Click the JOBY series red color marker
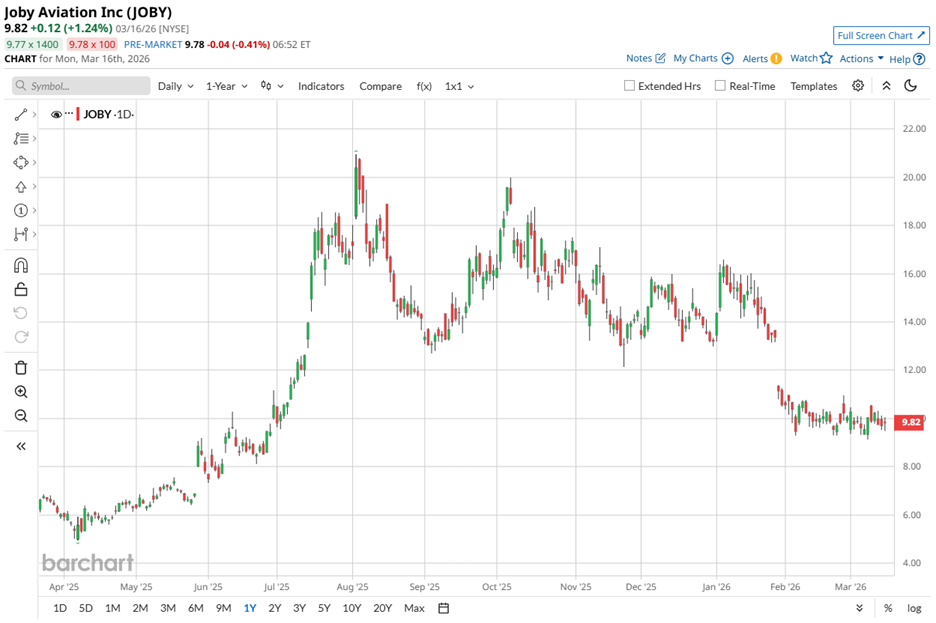Screen dimensions: 936x623 click(x=78, y=114)
